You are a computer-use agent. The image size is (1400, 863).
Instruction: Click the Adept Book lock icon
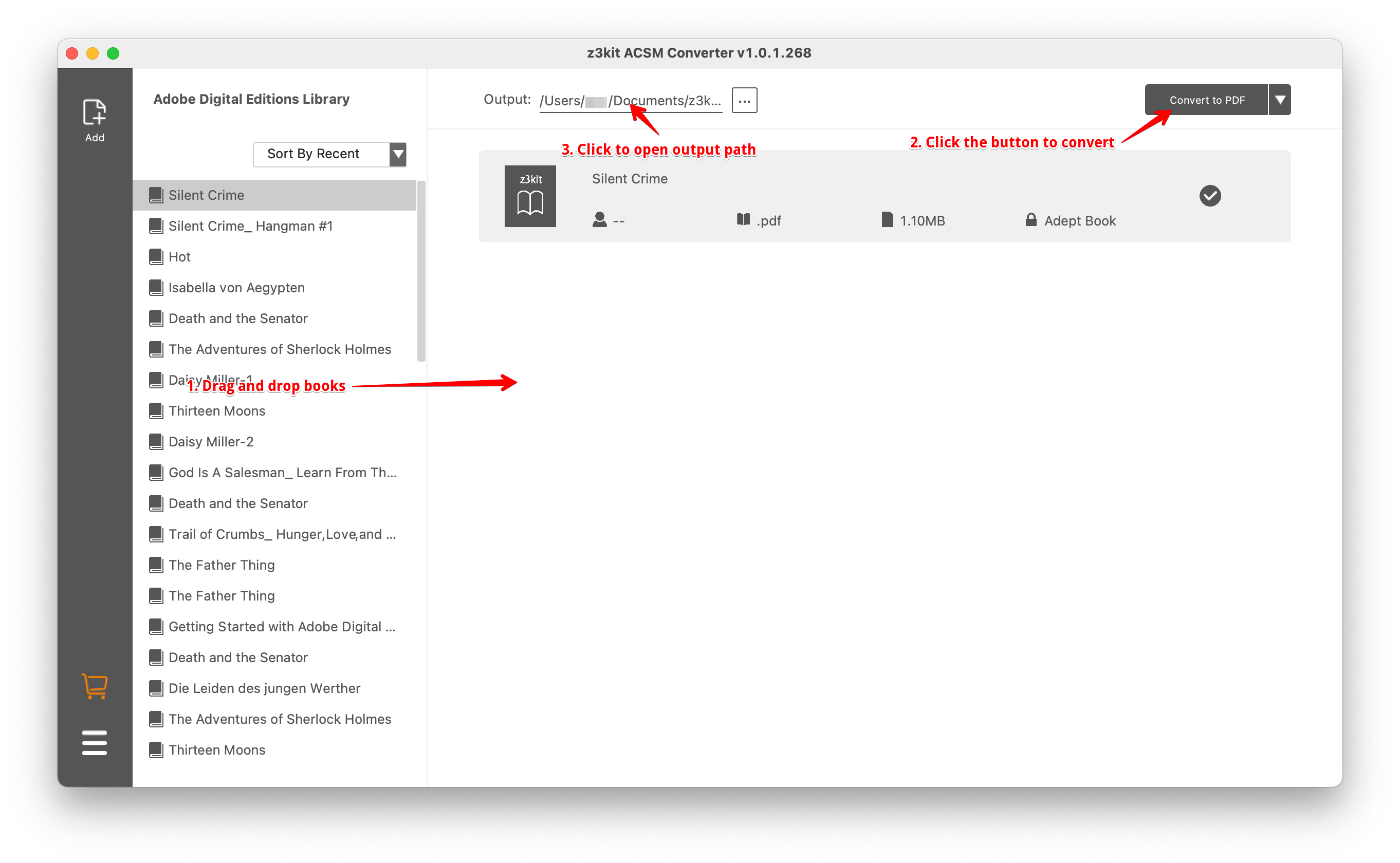tap(1030, 220)
